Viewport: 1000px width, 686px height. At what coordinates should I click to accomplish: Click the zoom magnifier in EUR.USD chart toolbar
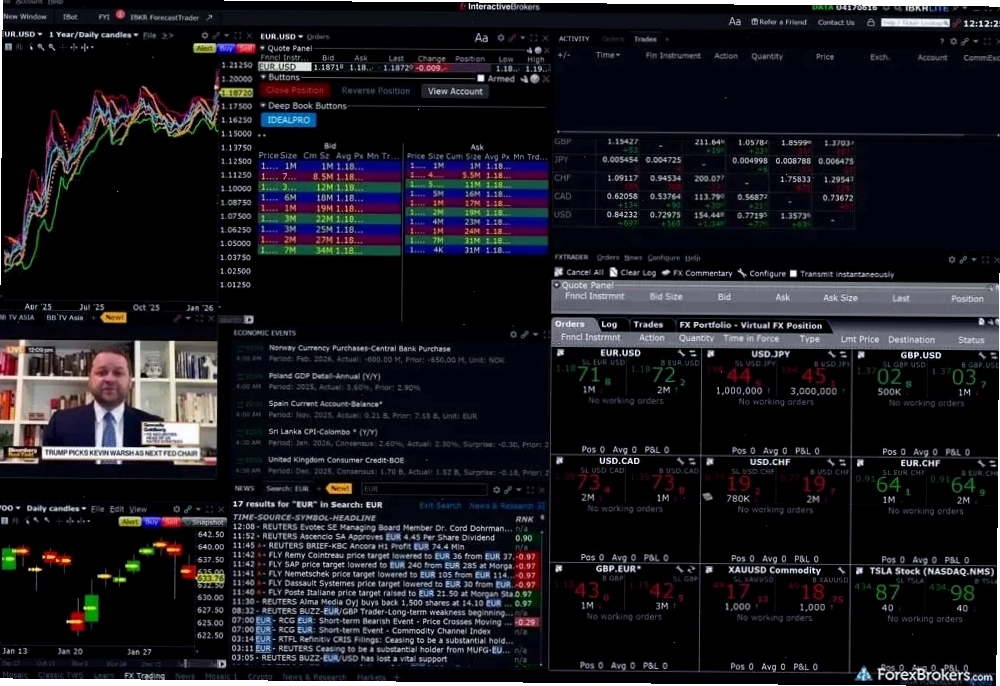(41, 47)
